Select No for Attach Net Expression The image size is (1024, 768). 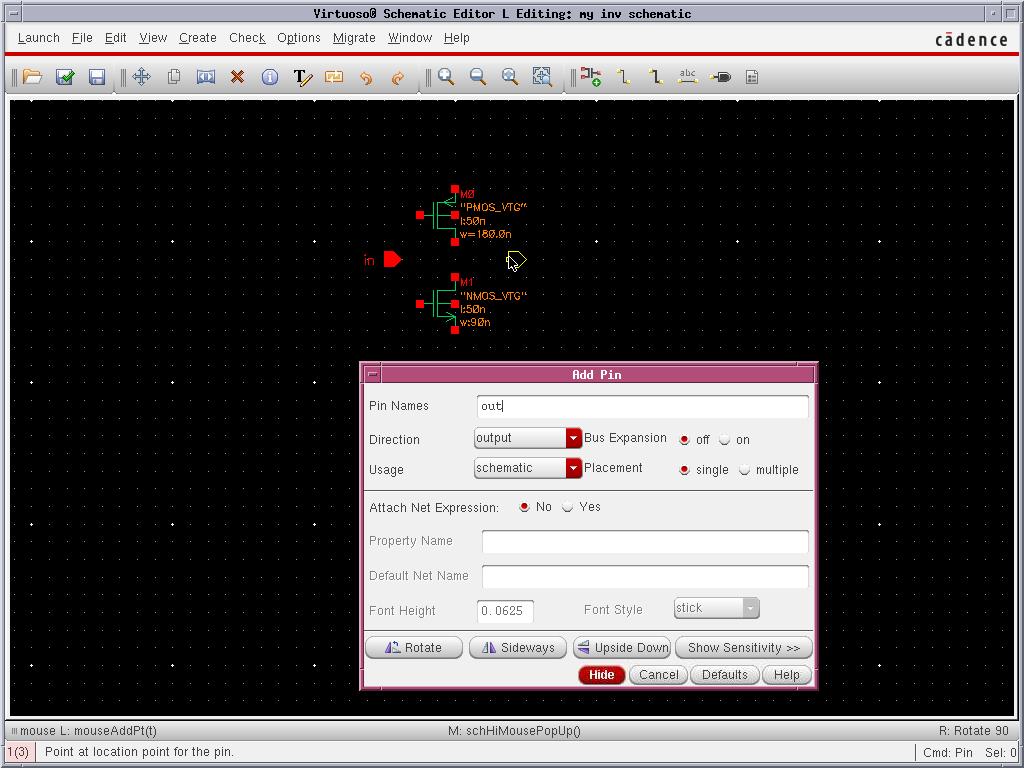point(524,507)
